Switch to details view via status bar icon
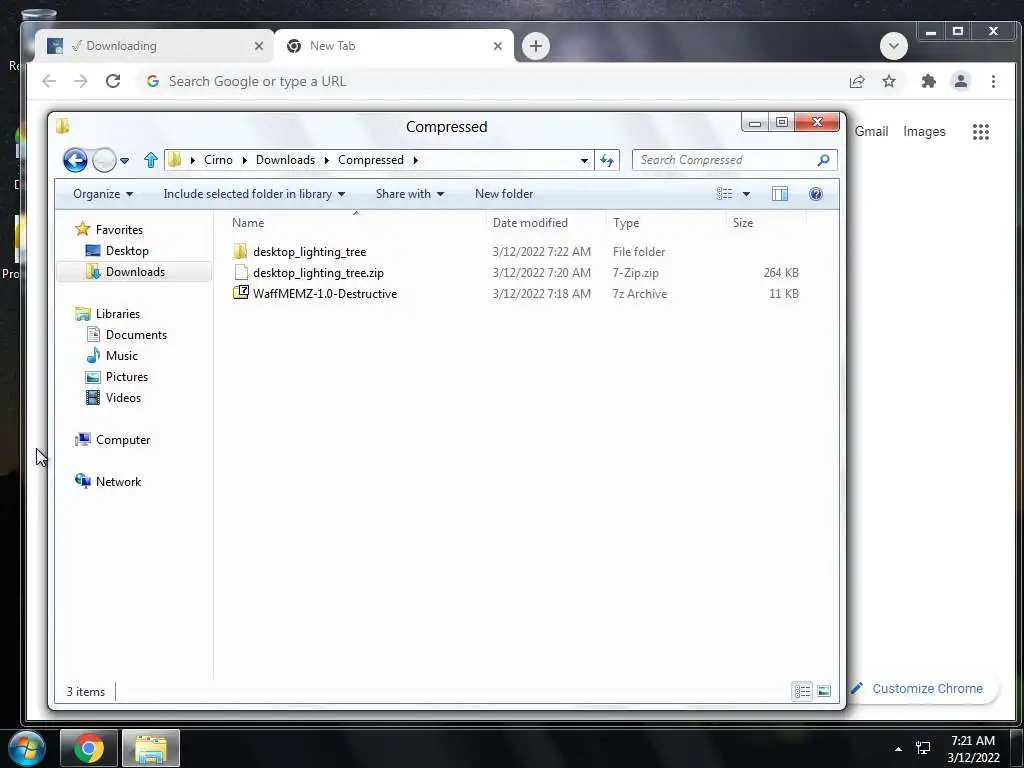The width and height of the screenshot is (1024, 768). pos(802,691)
